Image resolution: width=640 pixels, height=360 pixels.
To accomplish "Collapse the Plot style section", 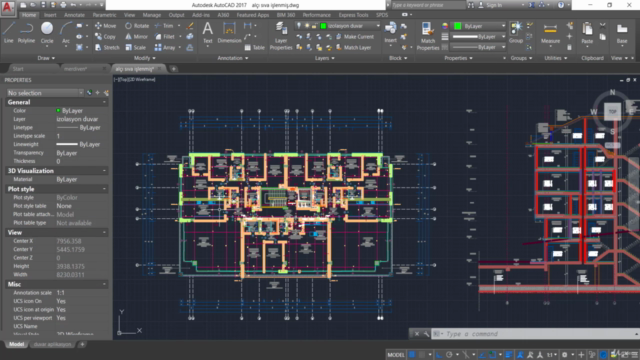I will (104, 189).
